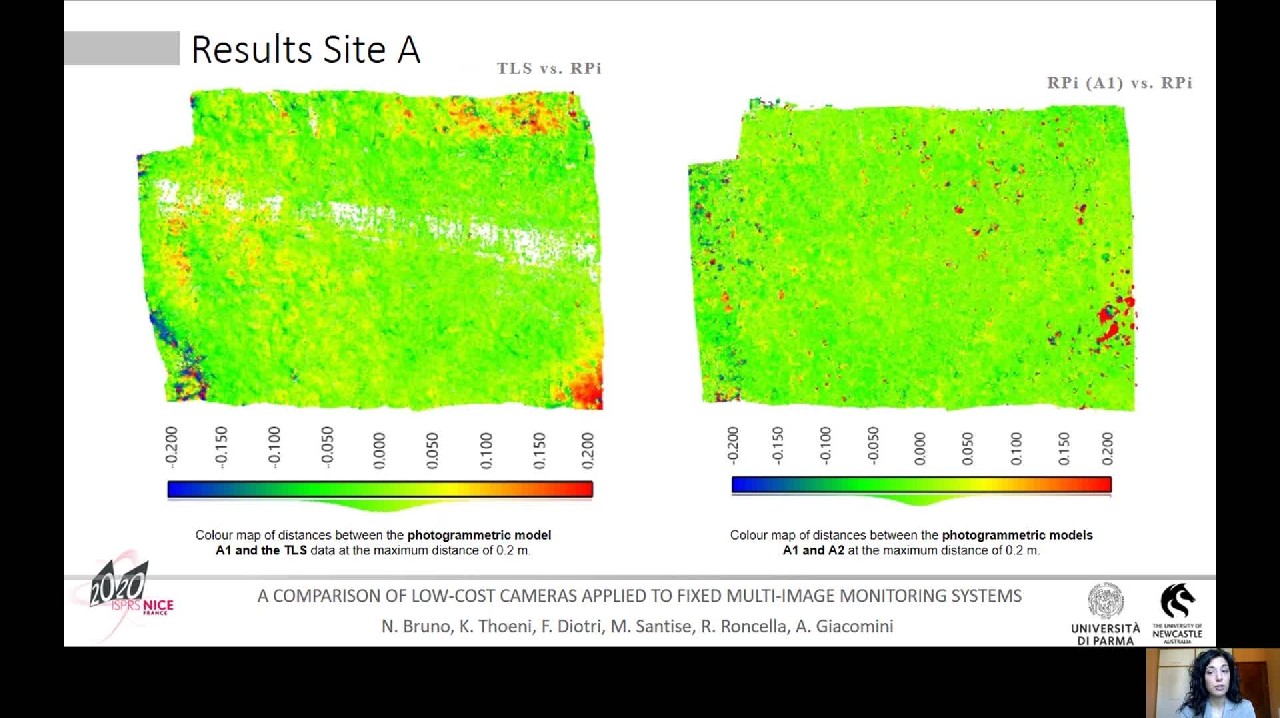
Task: Click the 'RPi (A1) vs. RPi' heading label
Action: (x=1119, y=83)
